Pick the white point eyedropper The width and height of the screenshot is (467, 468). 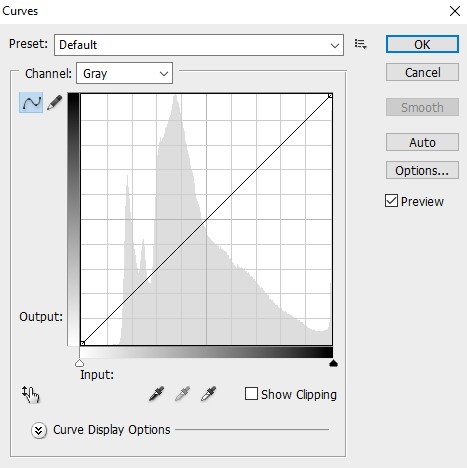pyautogui.click(x=209, y=394)
